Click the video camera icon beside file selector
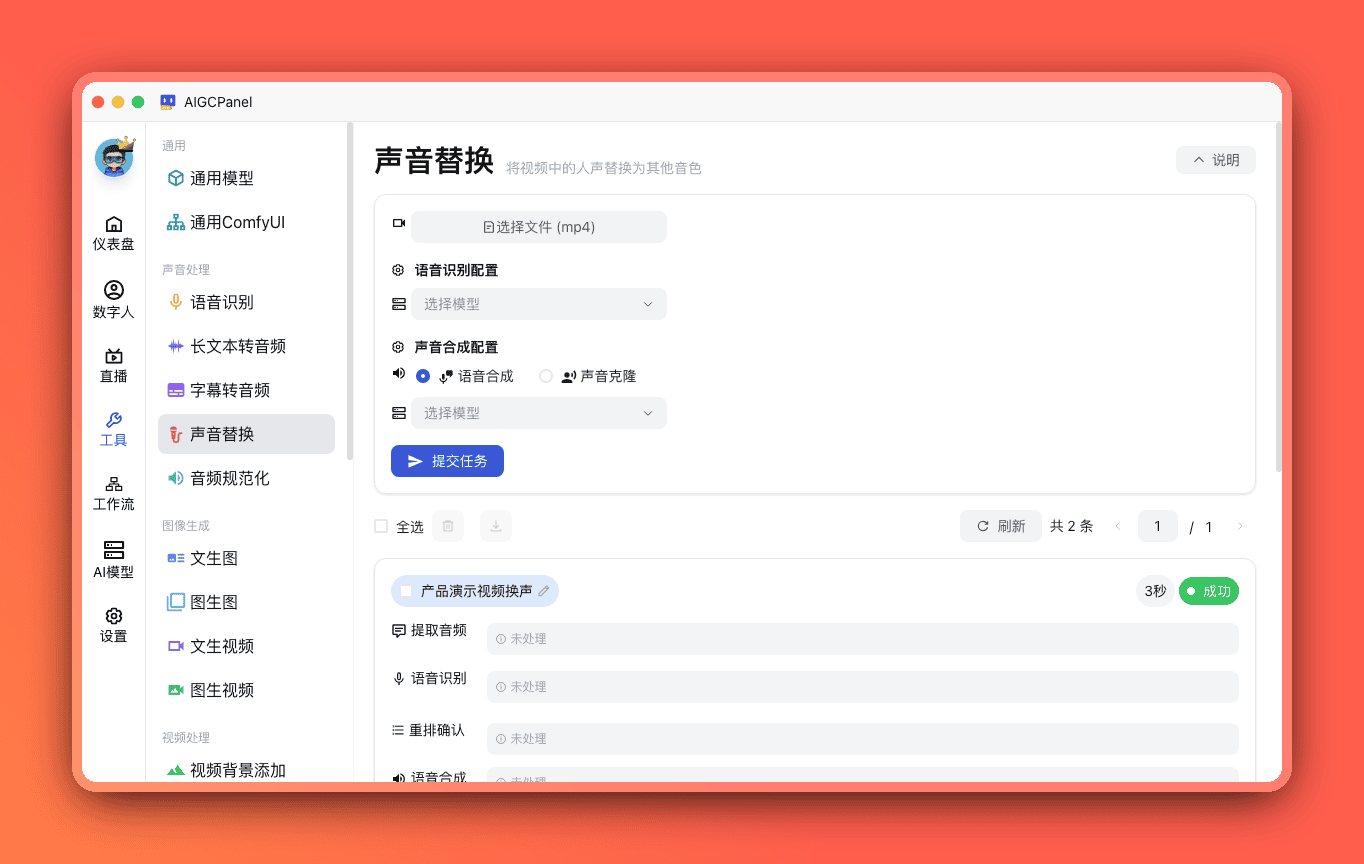 [x=399, y=224]
